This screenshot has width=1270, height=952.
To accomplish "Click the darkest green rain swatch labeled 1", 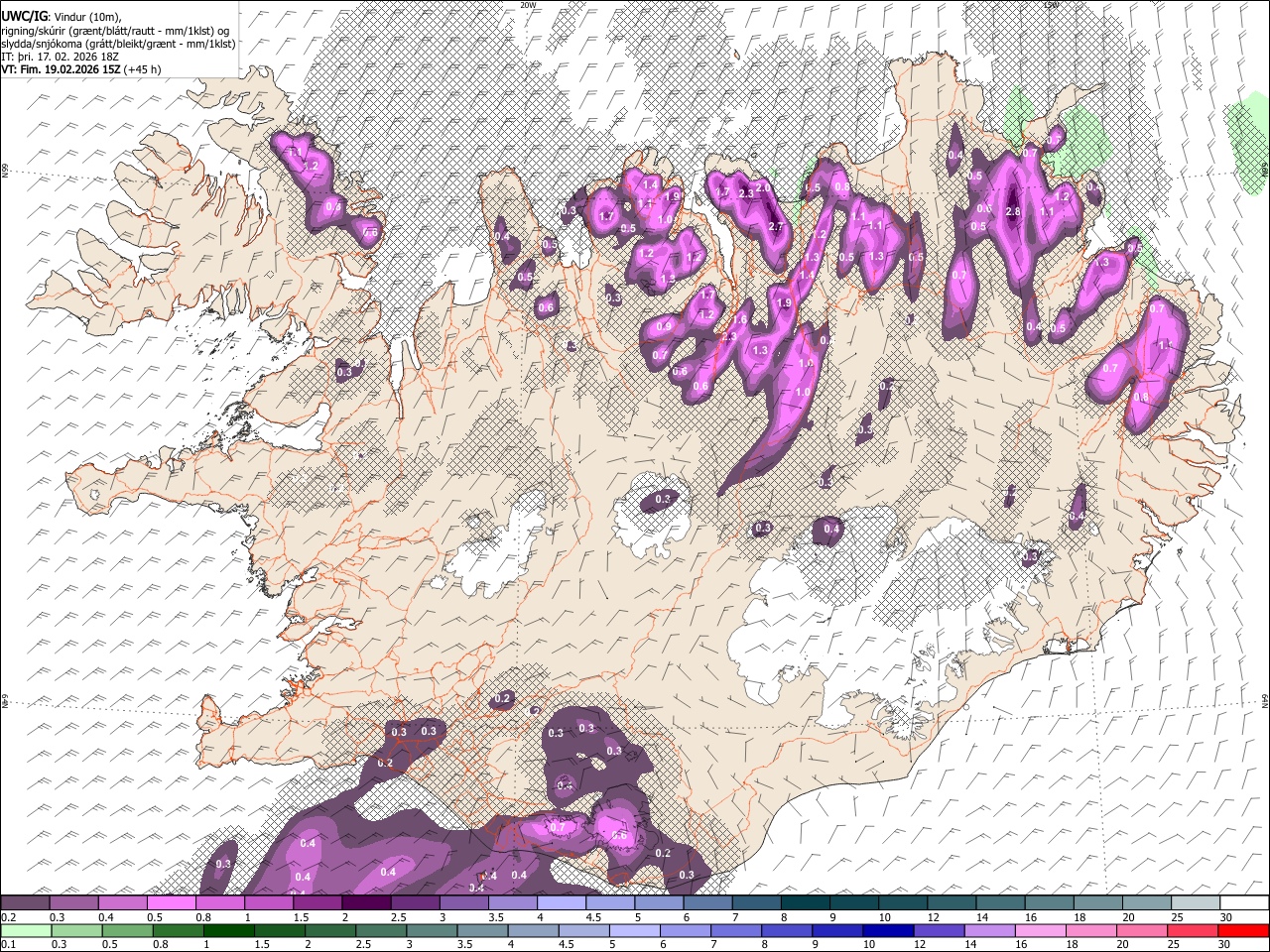I will click(x=228, y=930).
